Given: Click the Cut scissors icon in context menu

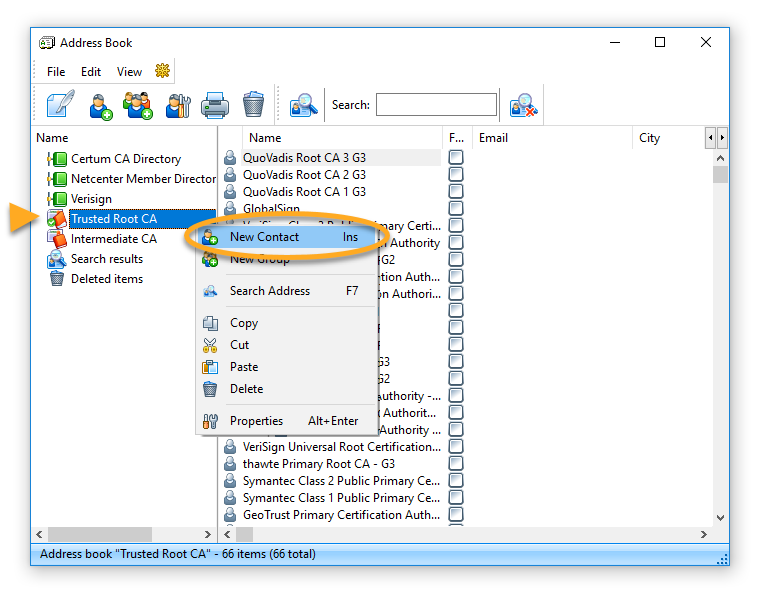Looking at the screenshot, I should click(210, 345).
